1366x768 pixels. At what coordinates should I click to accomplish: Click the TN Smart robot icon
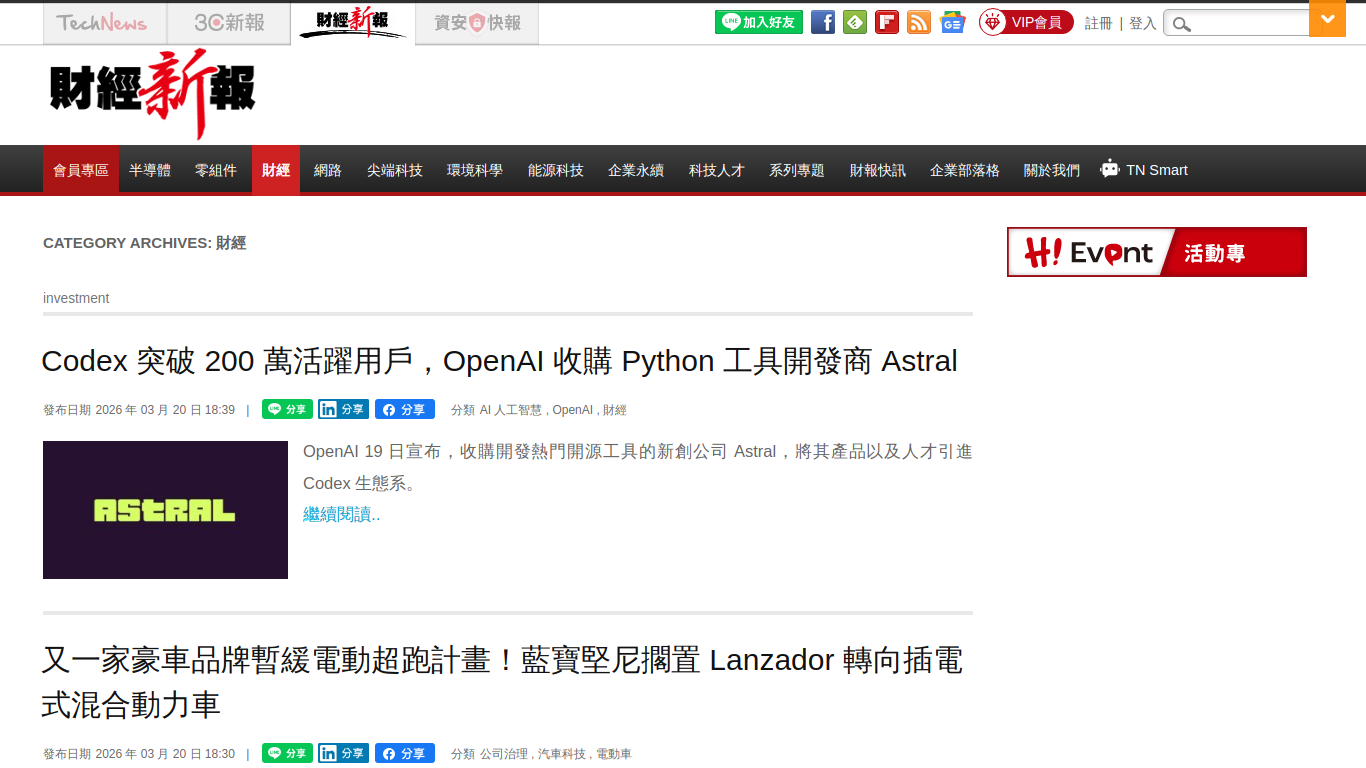click(x=1109, y=169)
